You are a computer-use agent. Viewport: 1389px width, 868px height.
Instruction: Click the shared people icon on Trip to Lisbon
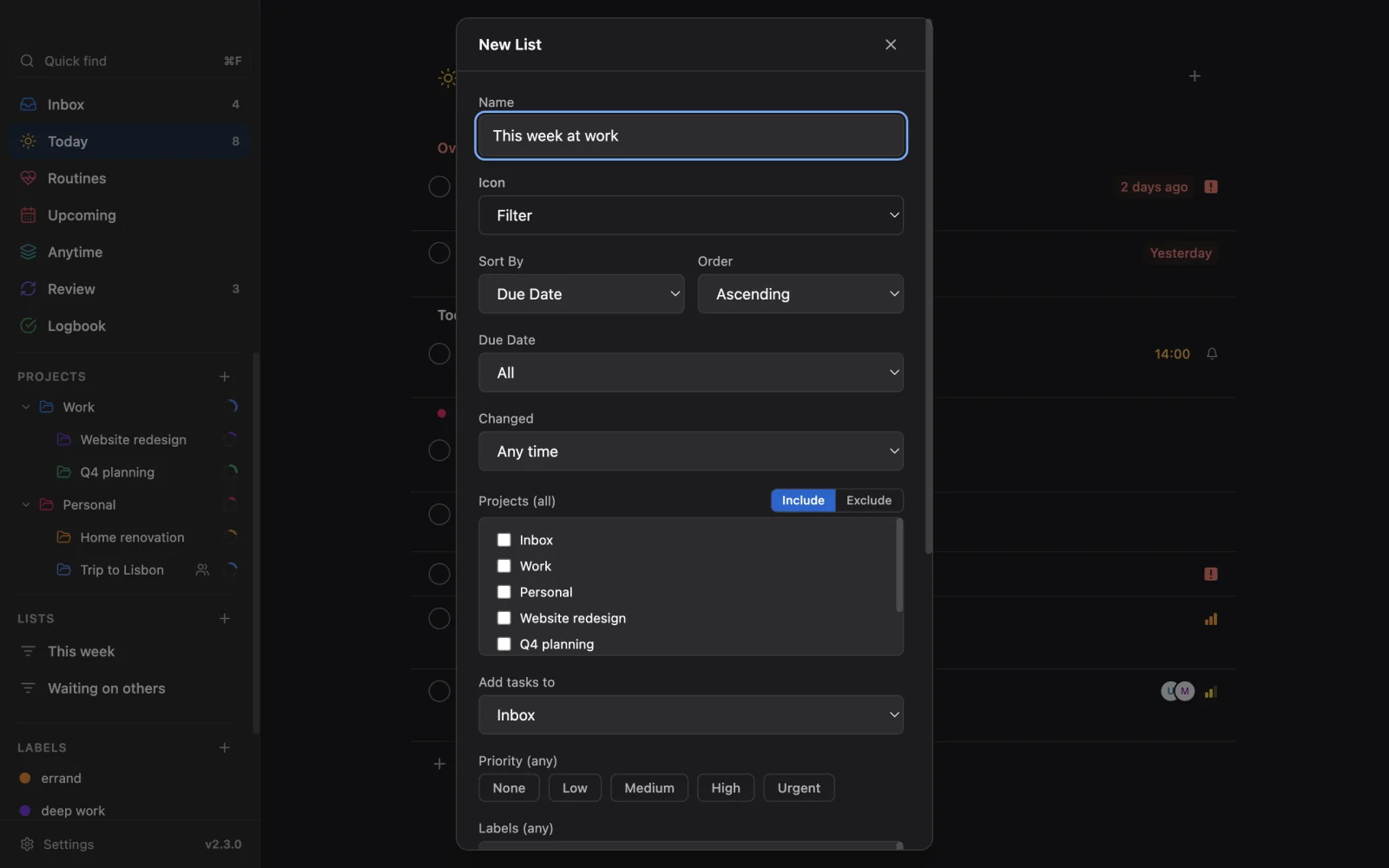[202, 570]
